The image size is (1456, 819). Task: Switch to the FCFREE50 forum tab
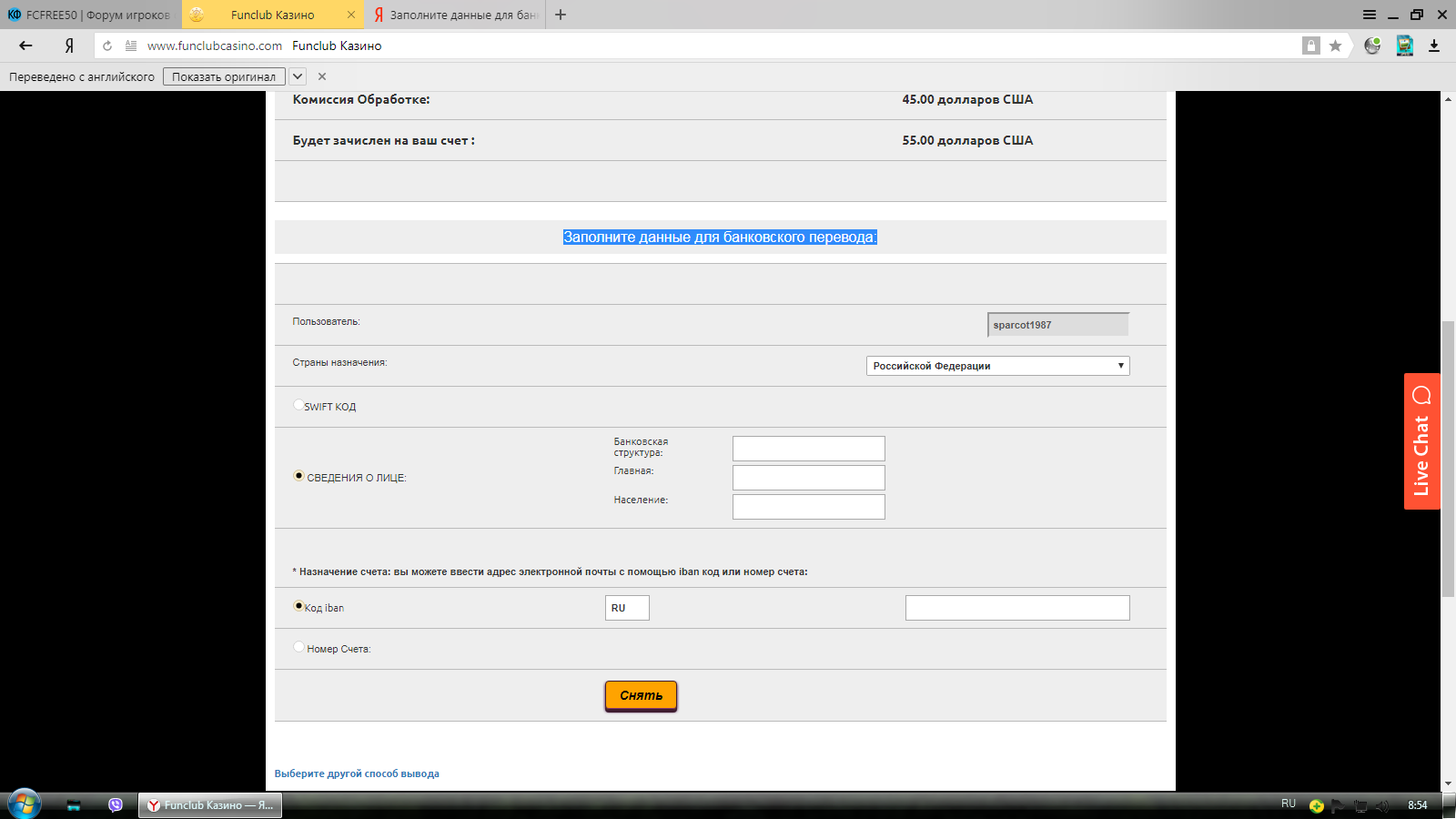click(91, 15)
